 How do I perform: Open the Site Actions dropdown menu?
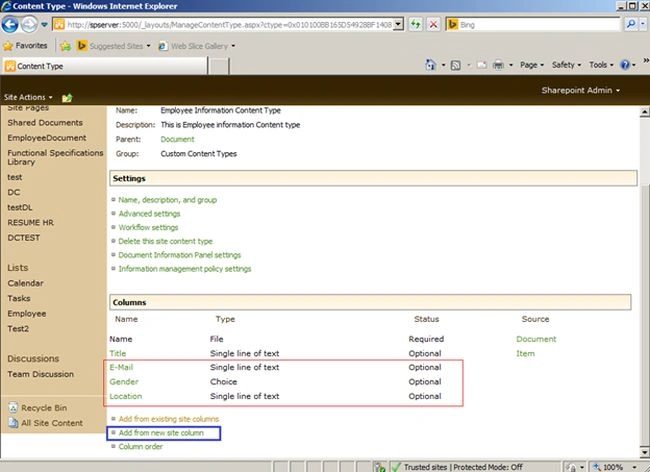click(x=28, y=97)
